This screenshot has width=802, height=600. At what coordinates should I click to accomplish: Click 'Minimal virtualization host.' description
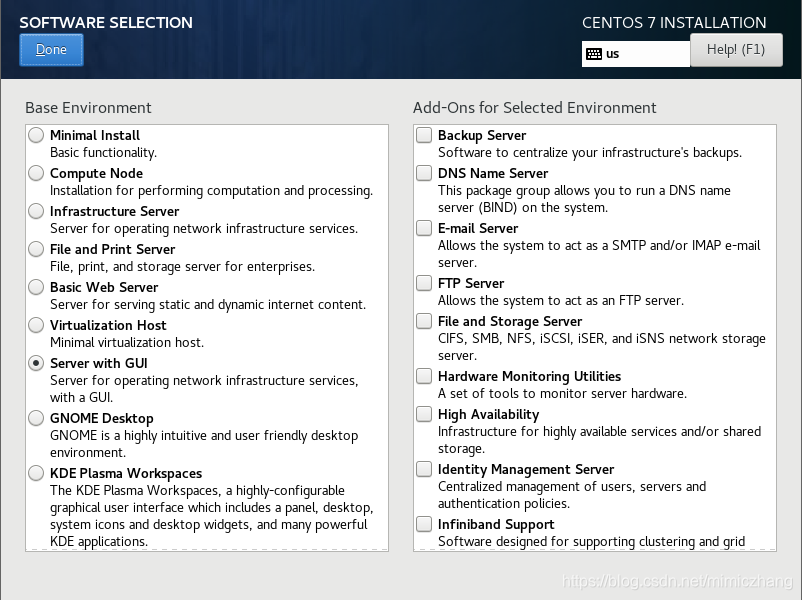click(127, 342)
